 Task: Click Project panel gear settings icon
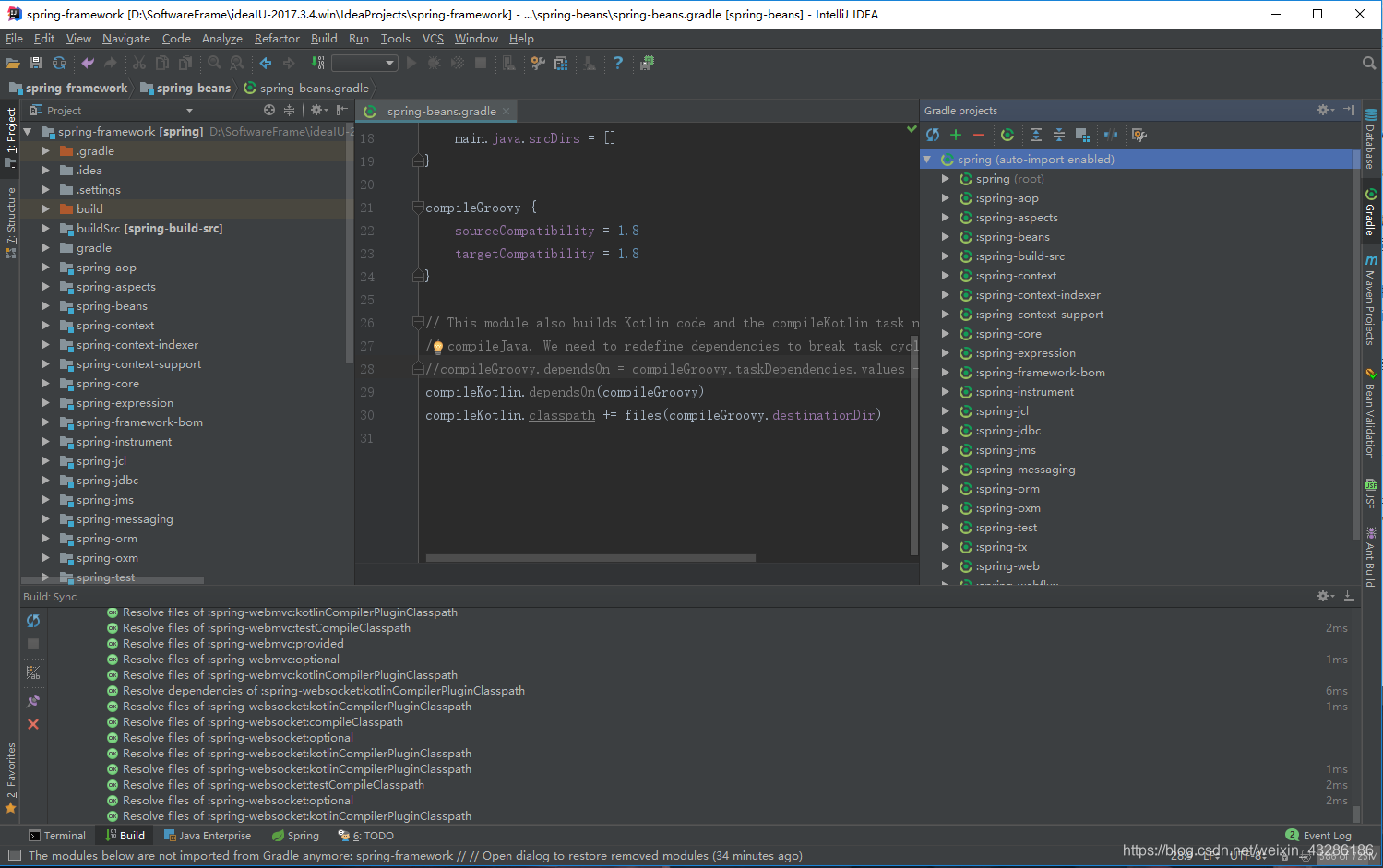pyautogui.click(x=318, y=110)
